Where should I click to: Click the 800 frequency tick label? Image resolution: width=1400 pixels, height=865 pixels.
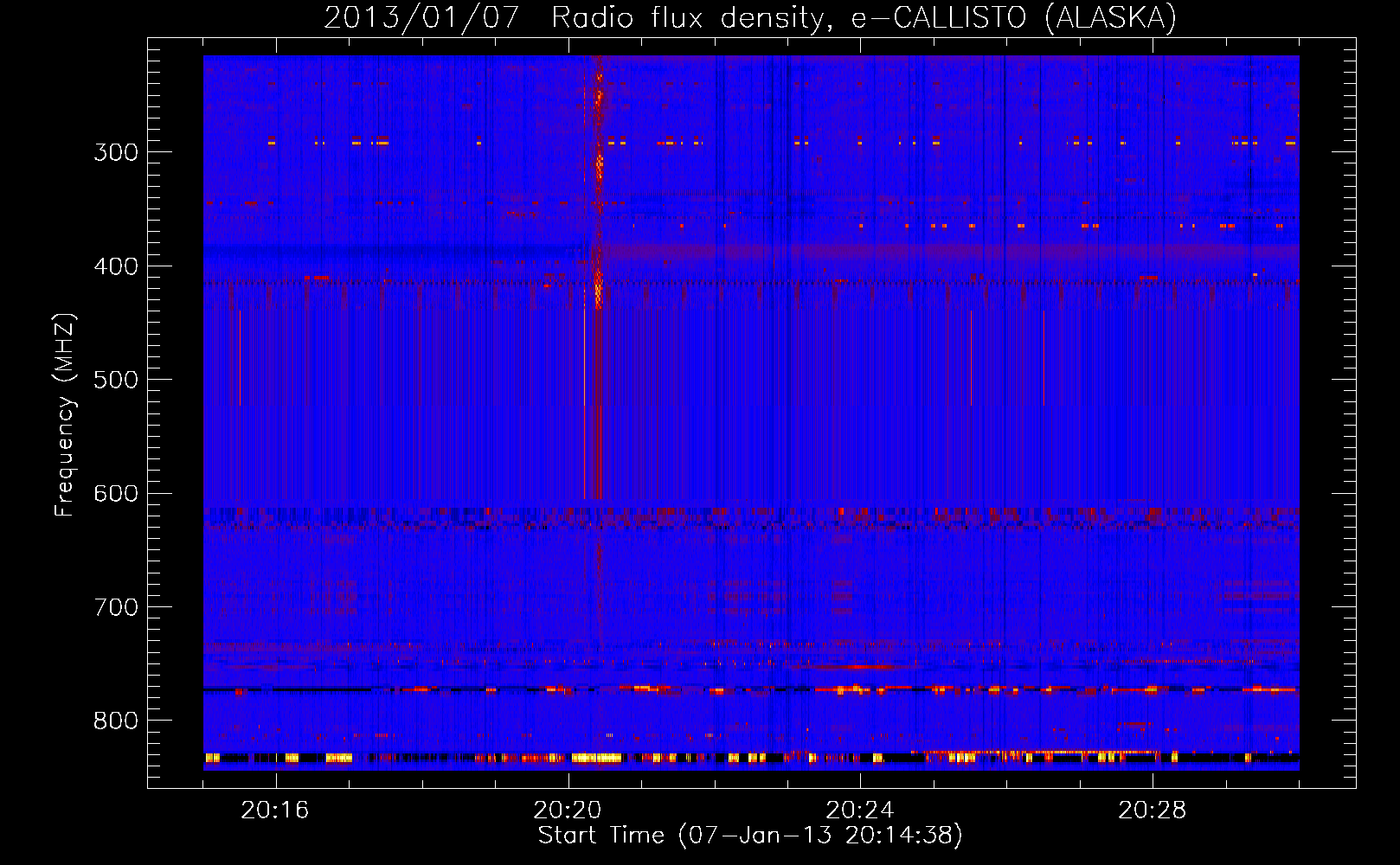click(116, 721)
